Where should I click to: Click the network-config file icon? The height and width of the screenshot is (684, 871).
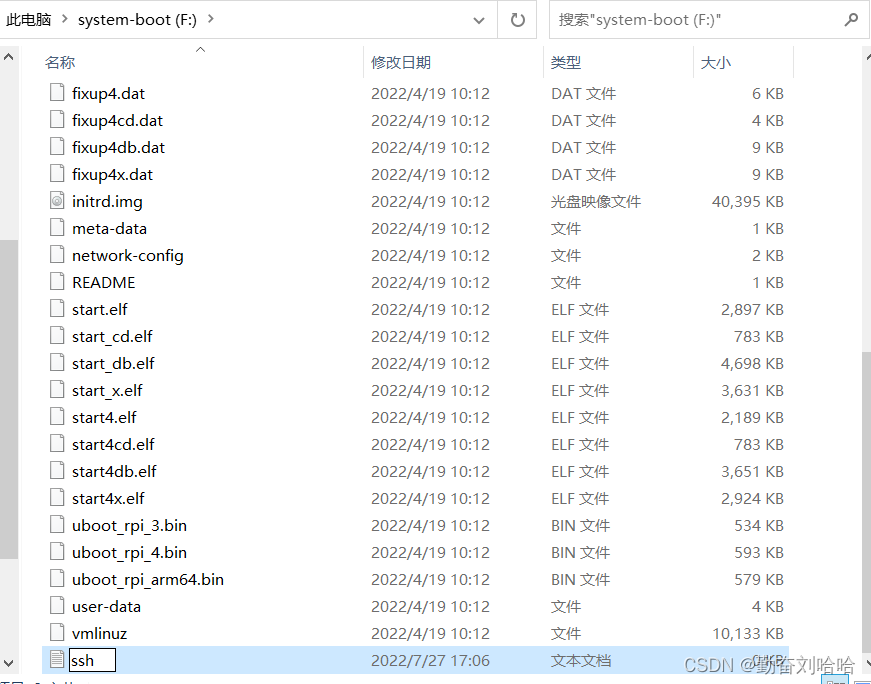[x=57, y=254]
